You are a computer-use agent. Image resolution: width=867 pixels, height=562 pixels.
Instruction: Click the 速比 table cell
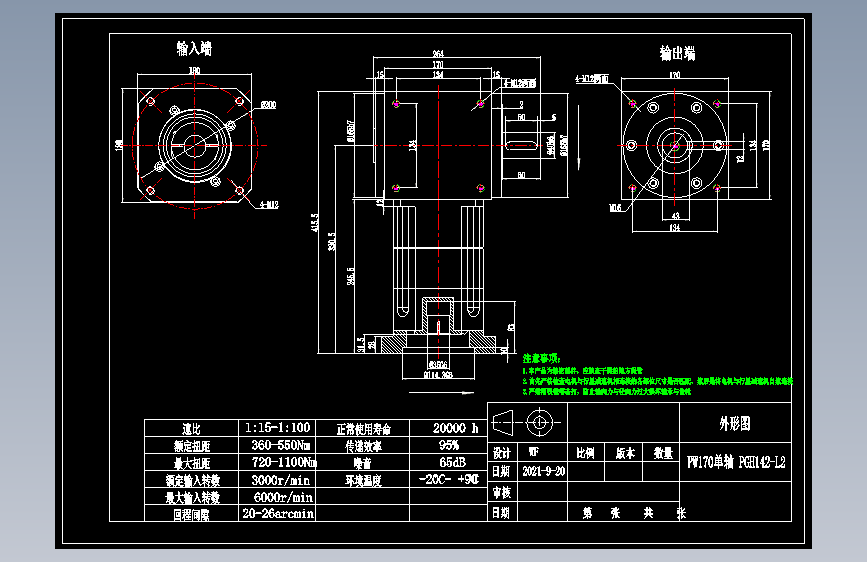point(191,429)
